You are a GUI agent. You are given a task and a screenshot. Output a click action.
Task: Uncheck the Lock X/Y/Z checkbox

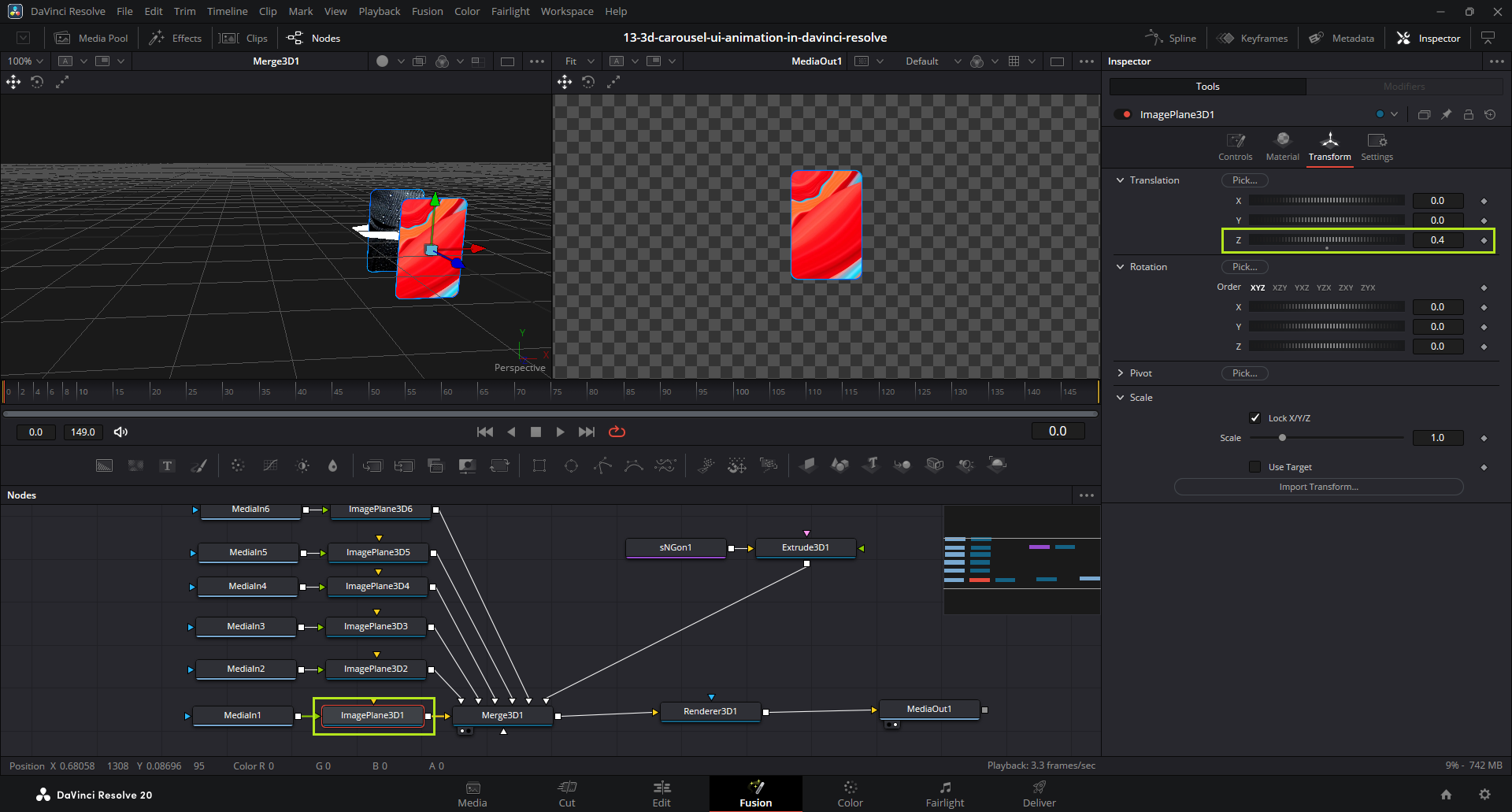[1255, 418]
